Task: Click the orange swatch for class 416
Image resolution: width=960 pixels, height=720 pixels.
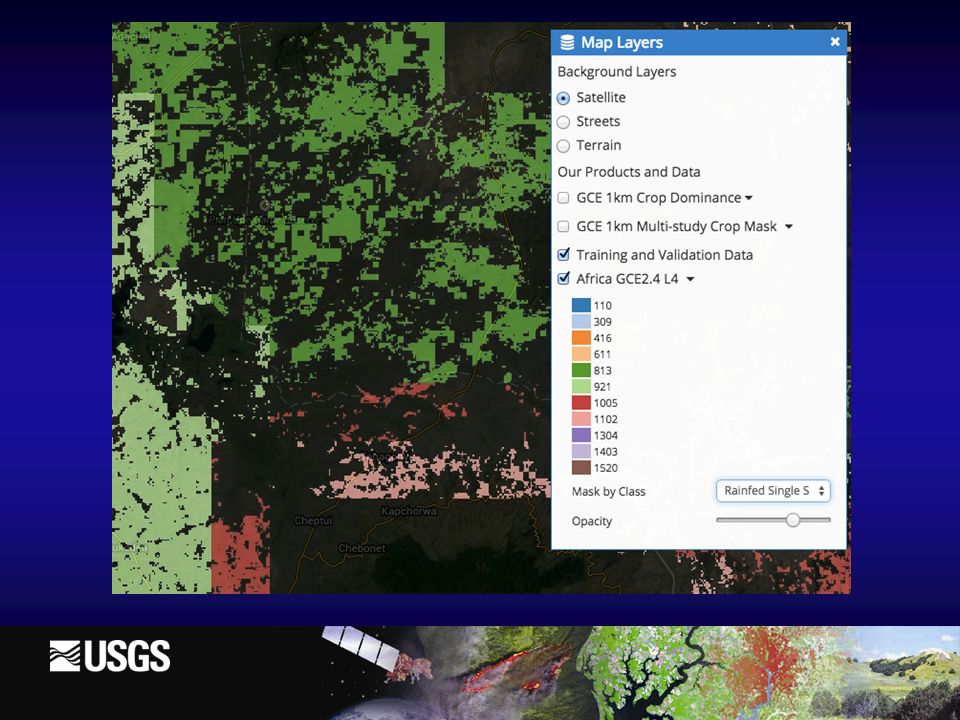Action: pos(581,338)
